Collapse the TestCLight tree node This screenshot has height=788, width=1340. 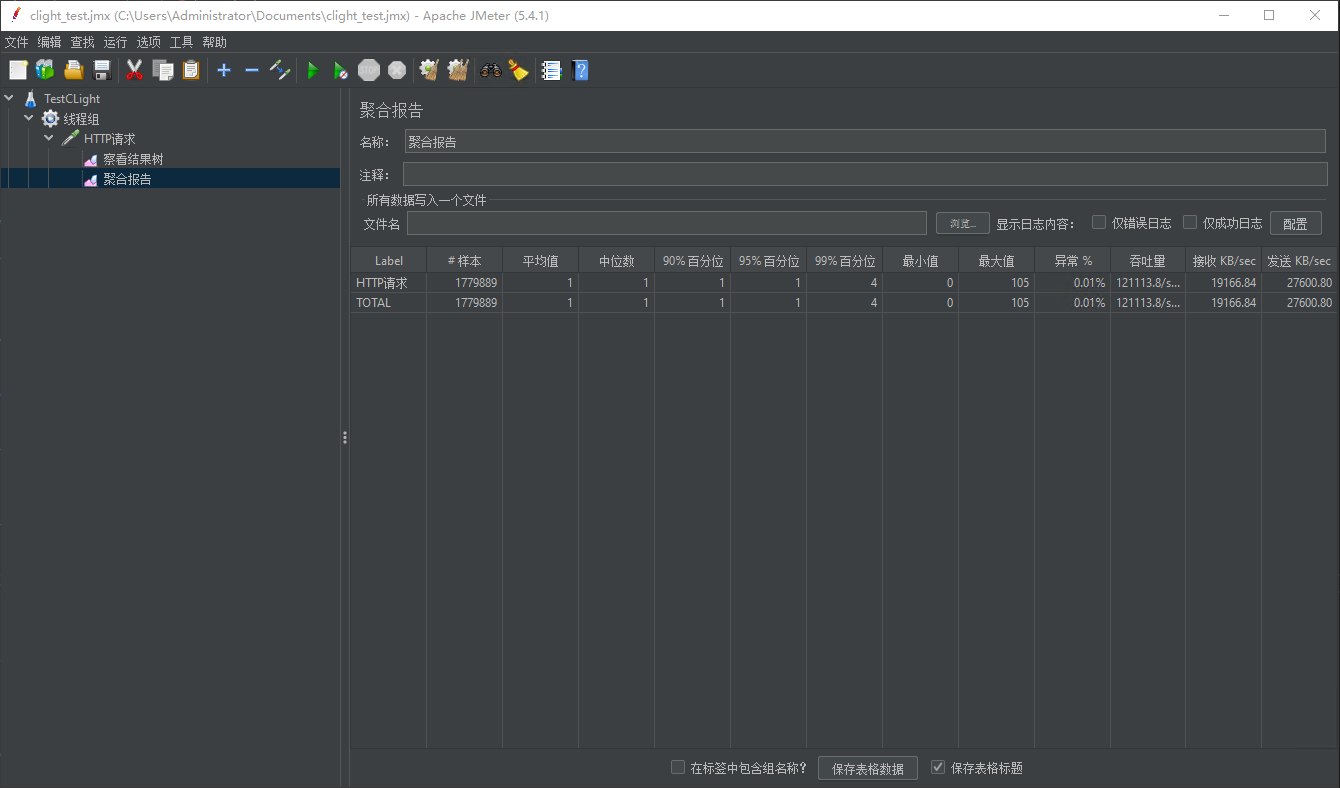[x=10, y=98]
